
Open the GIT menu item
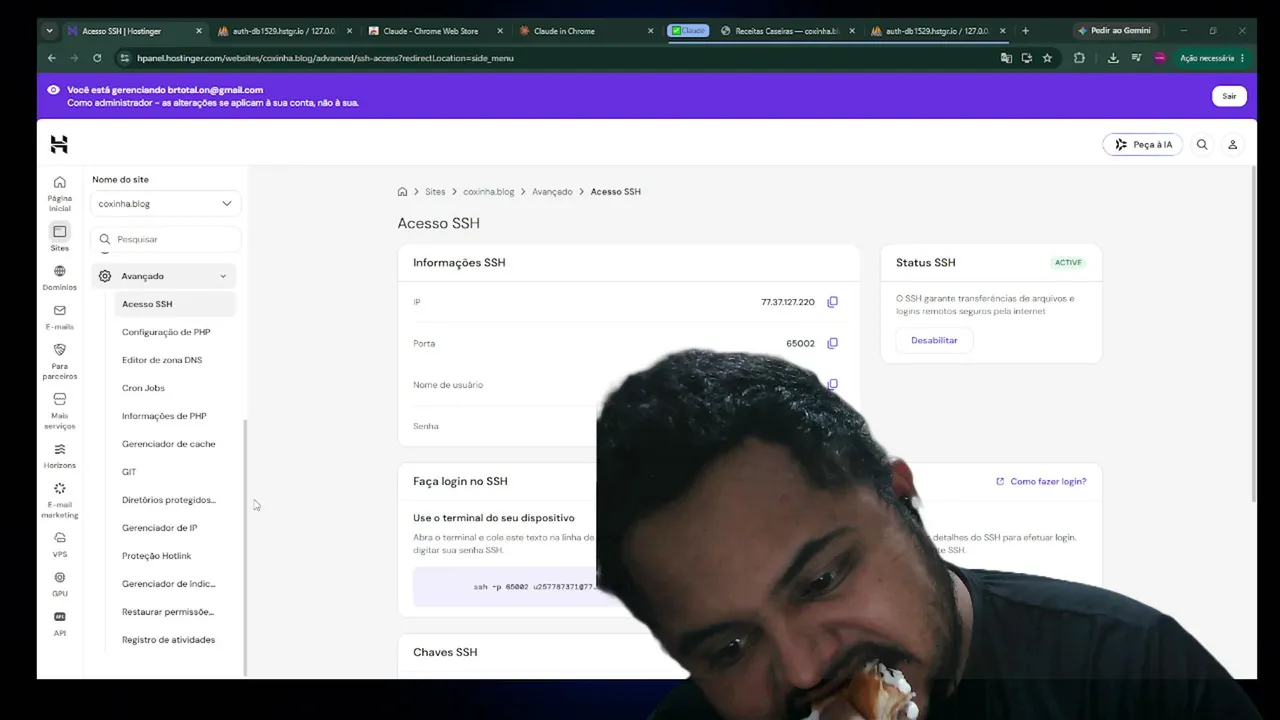tap(129, 472)
